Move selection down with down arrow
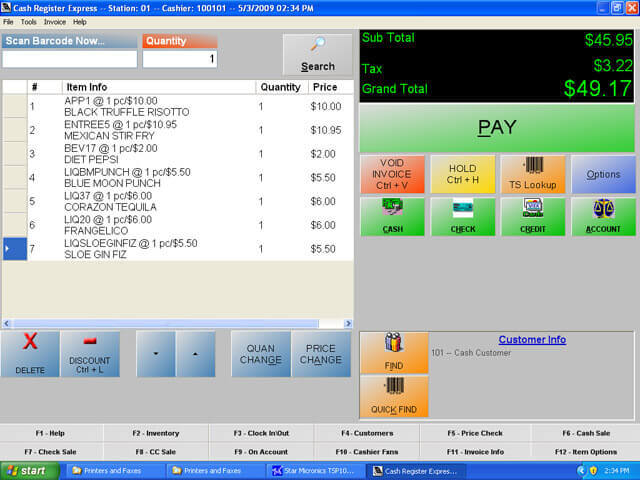Image resolution: width=640 pixels, height=480 pixels. pyautogui.click(x=156, y=354)
